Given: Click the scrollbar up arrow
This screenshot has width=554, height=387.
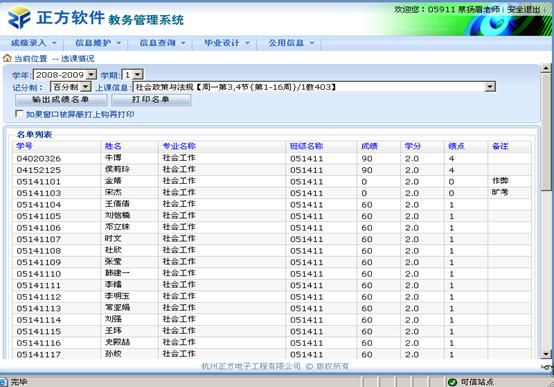Looking at the screenshot, I should (546, 68).
